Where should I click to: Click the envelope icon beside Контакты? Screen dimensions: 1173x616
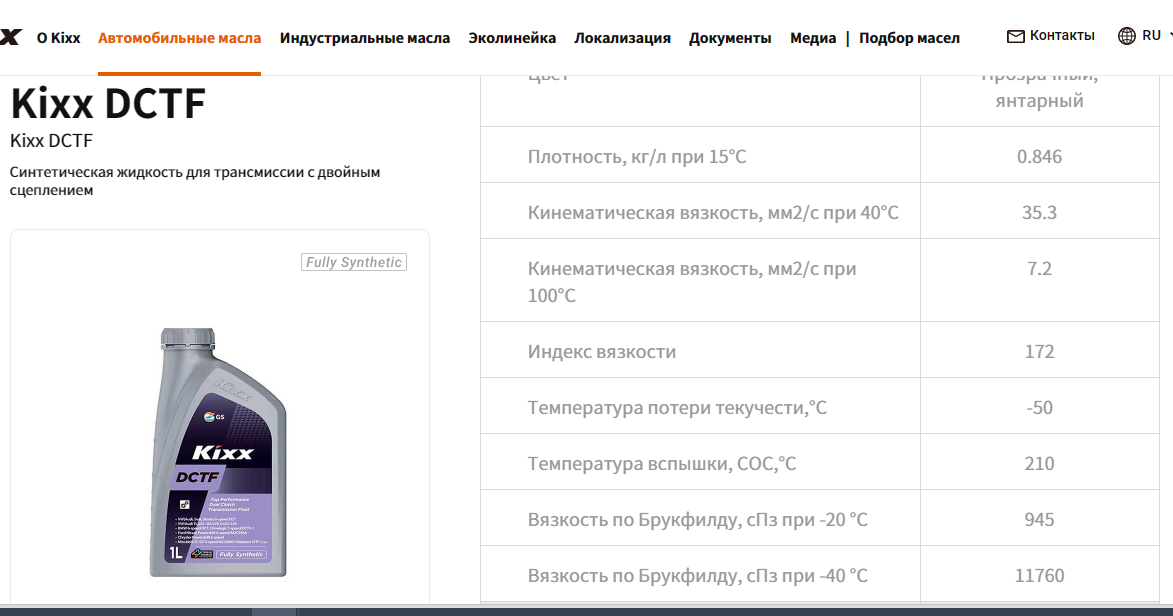[x=1015, y=36]
